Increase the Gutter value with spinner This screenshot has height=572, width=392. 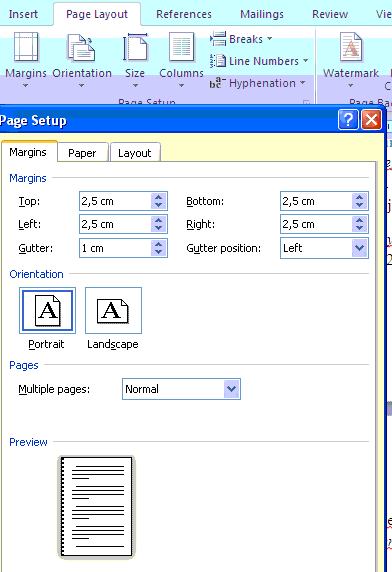[x=159, y=244]
